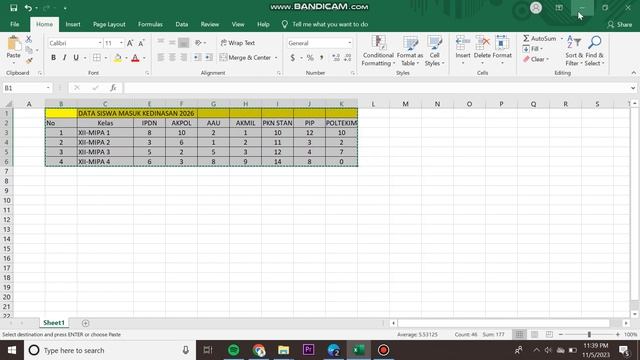The image size is (640, 360).
Task: Toggle Center alignment
Action: tap(172, 58)
